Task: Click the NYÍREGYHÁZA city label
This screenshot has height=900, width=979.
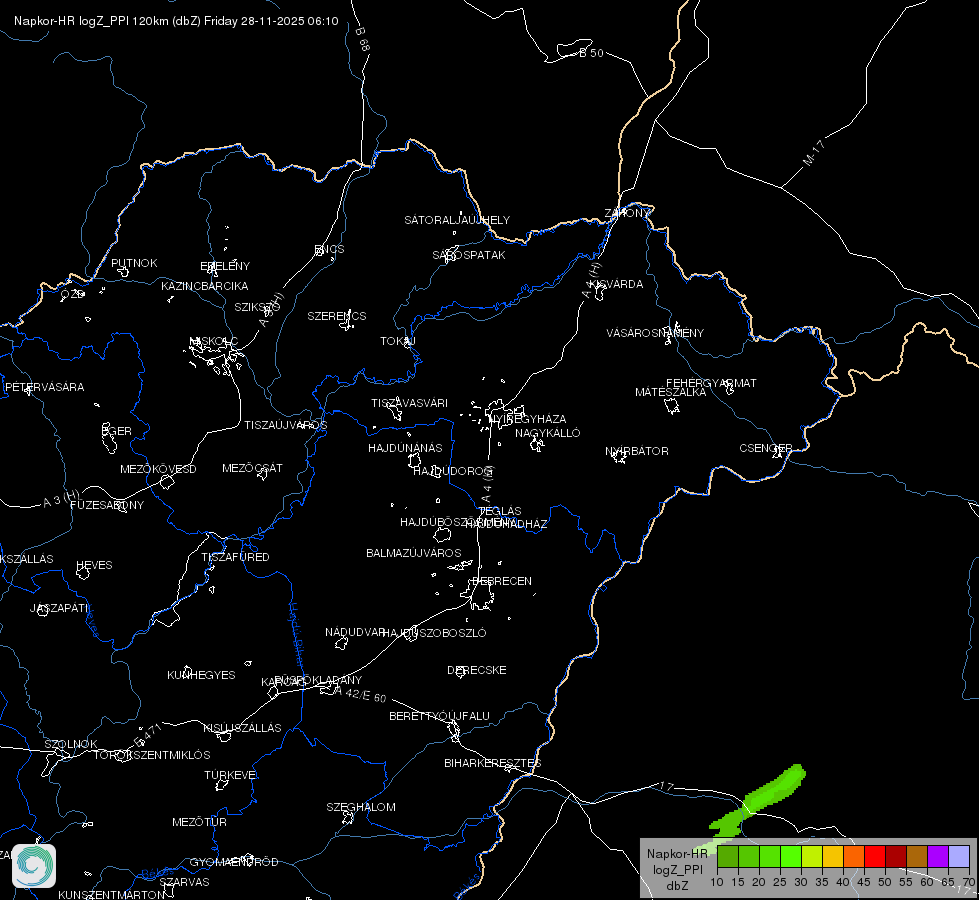Action: coord(528,419)
